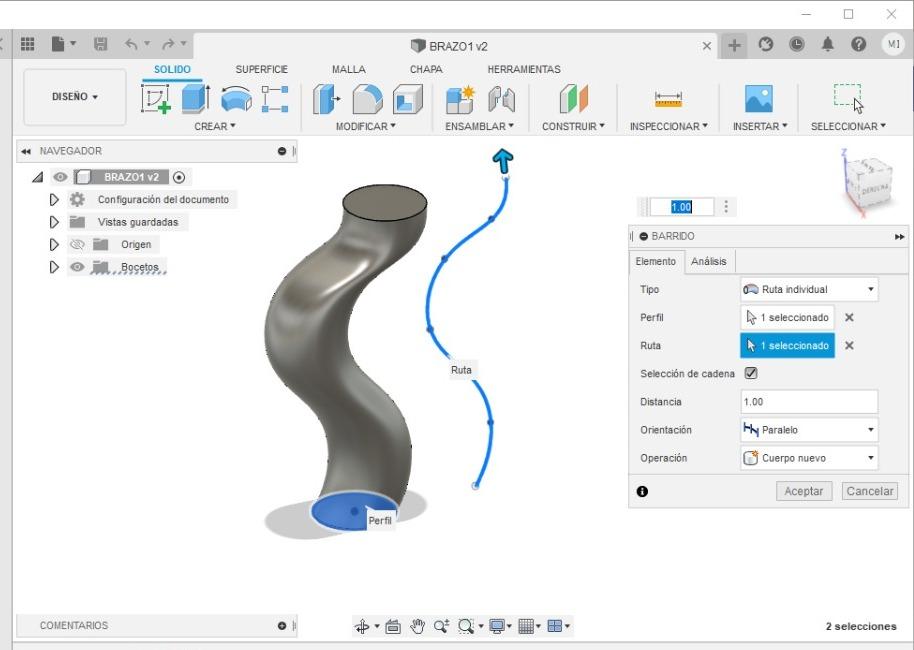Select the Measure tool
Screen dimensions: 914x650
pyautogui.click(x=668, y=99)
